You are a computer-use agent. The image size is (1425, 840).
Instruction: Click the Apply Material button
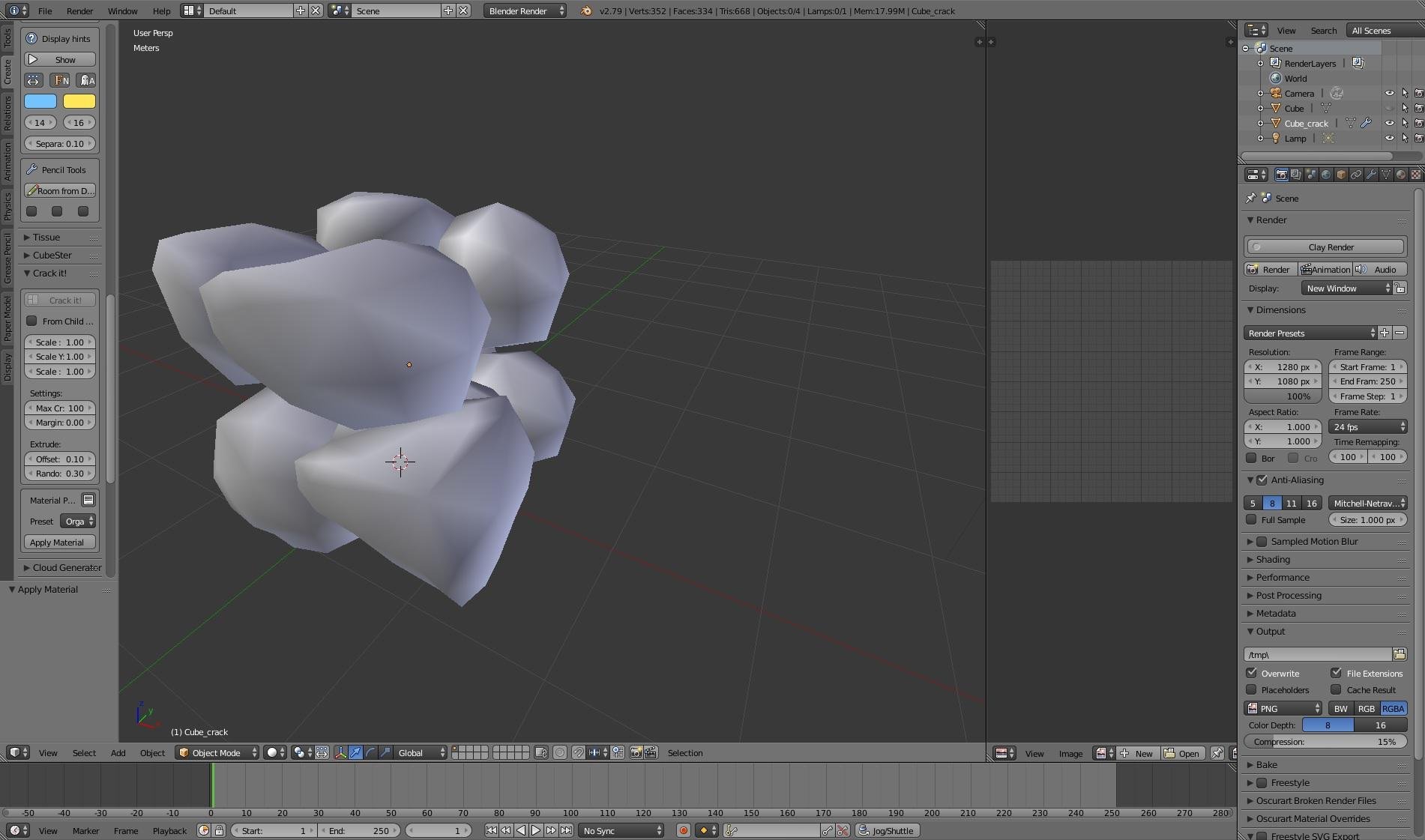pos(59,542)
